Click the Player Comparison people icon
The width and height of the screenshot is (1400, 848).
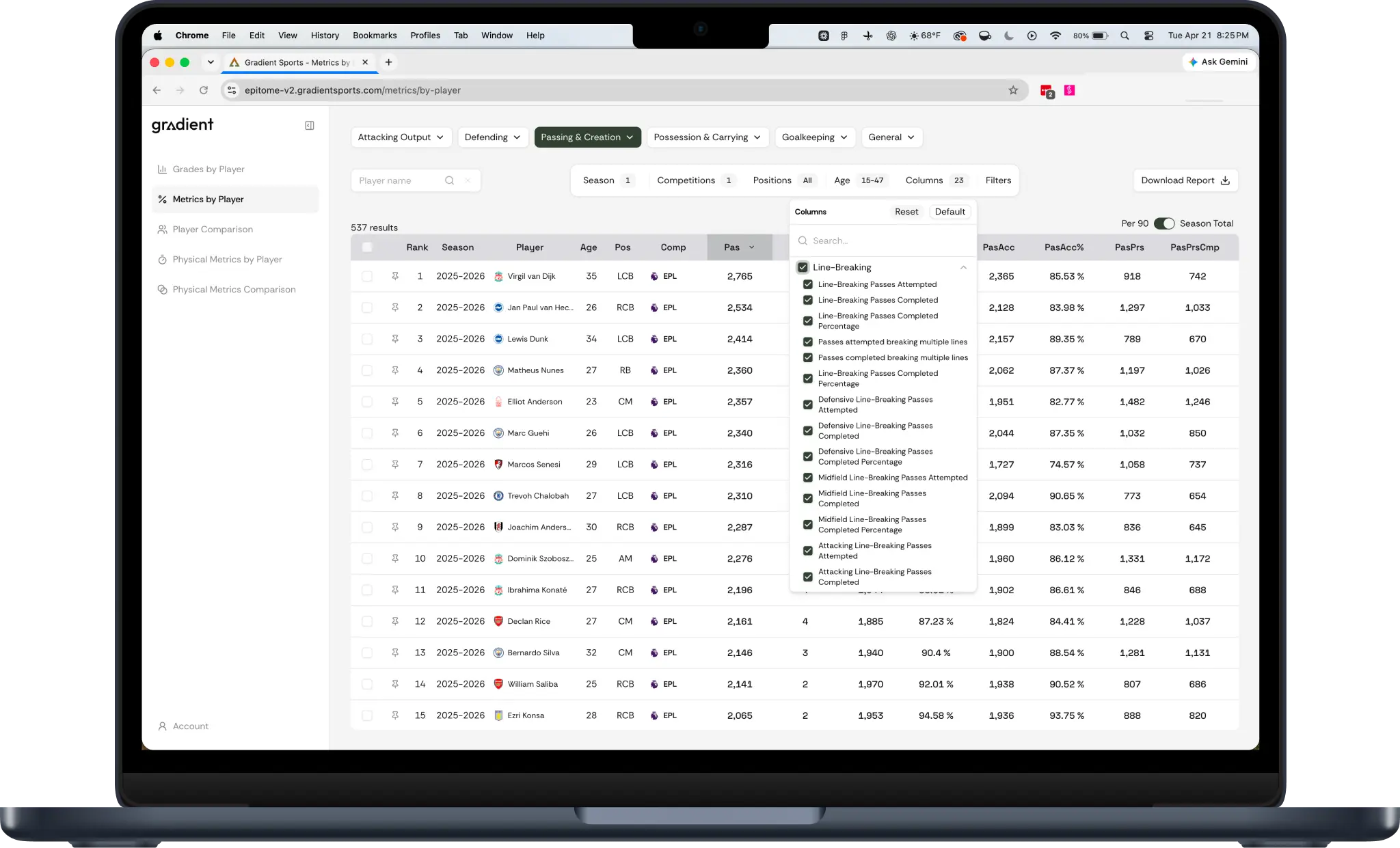point(162,230)
